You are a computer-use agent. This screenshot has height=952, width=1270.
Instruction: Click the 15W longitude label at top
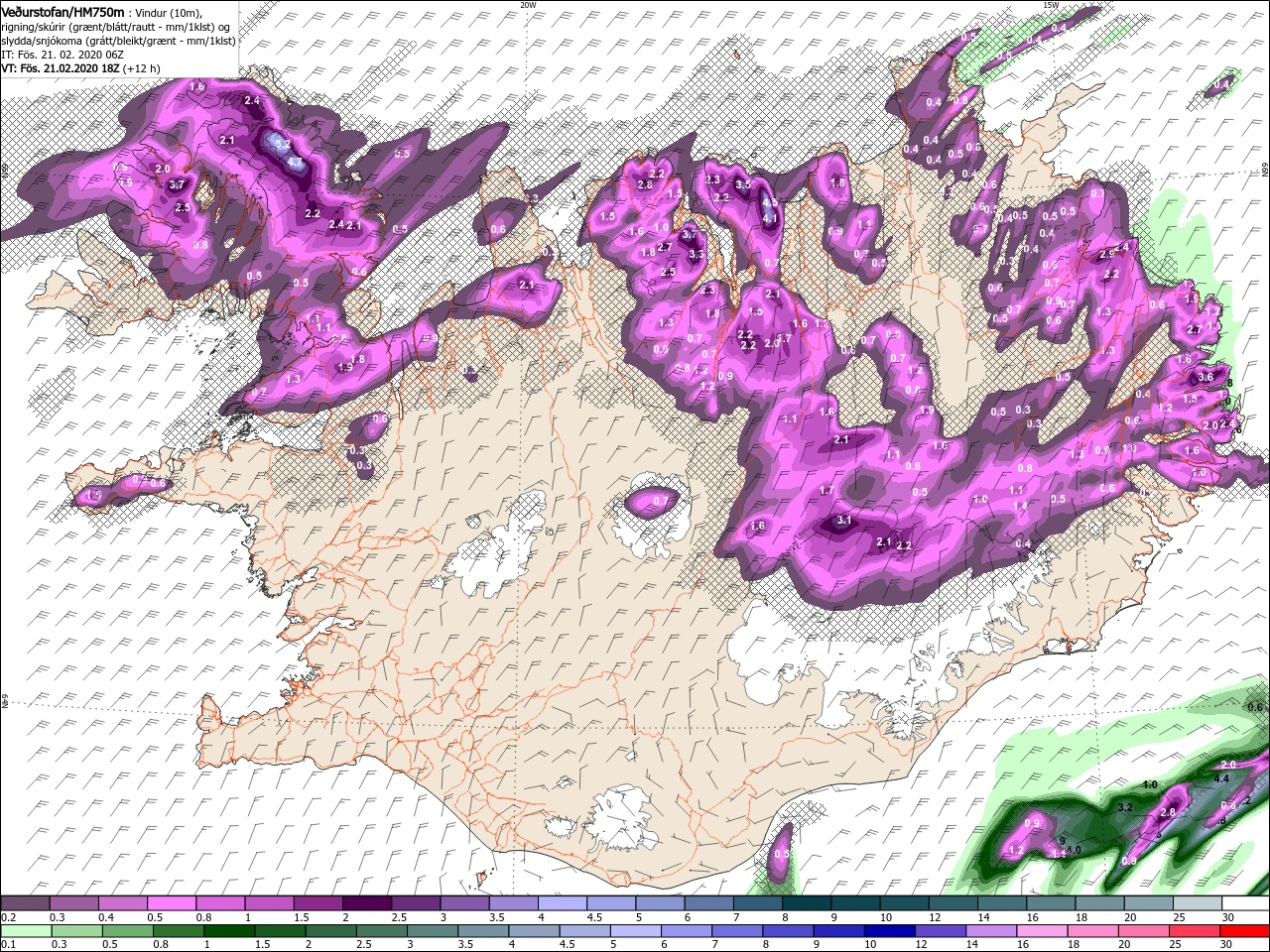(1050, 5)
